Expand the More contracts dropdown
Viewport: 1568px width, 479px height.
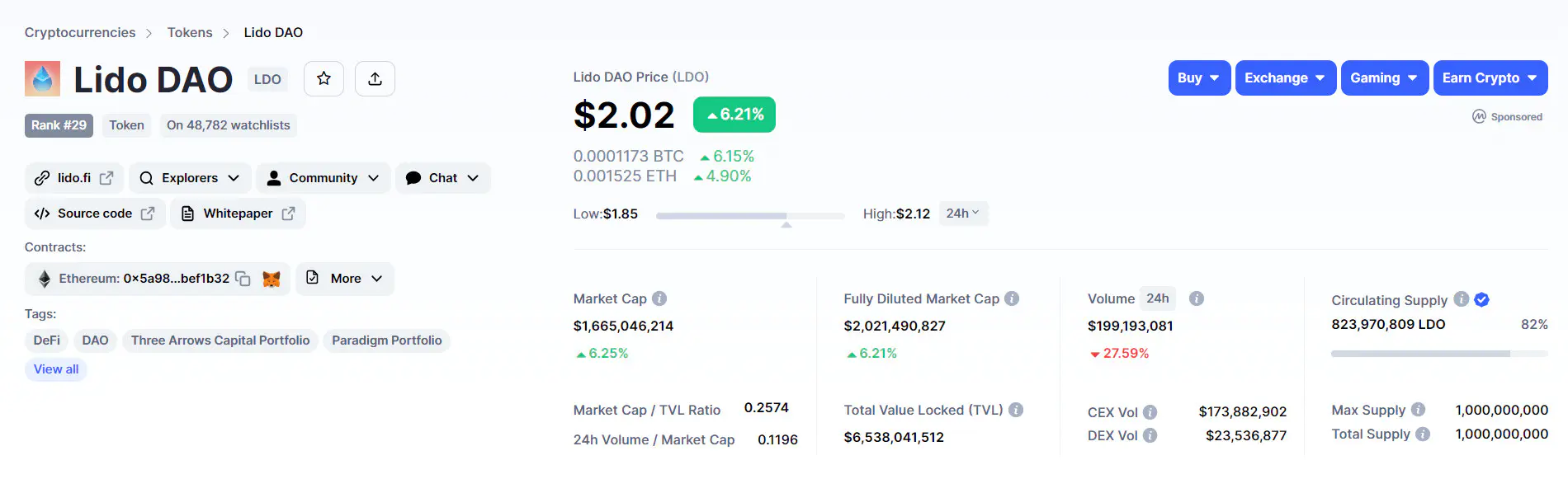(345, 279)
